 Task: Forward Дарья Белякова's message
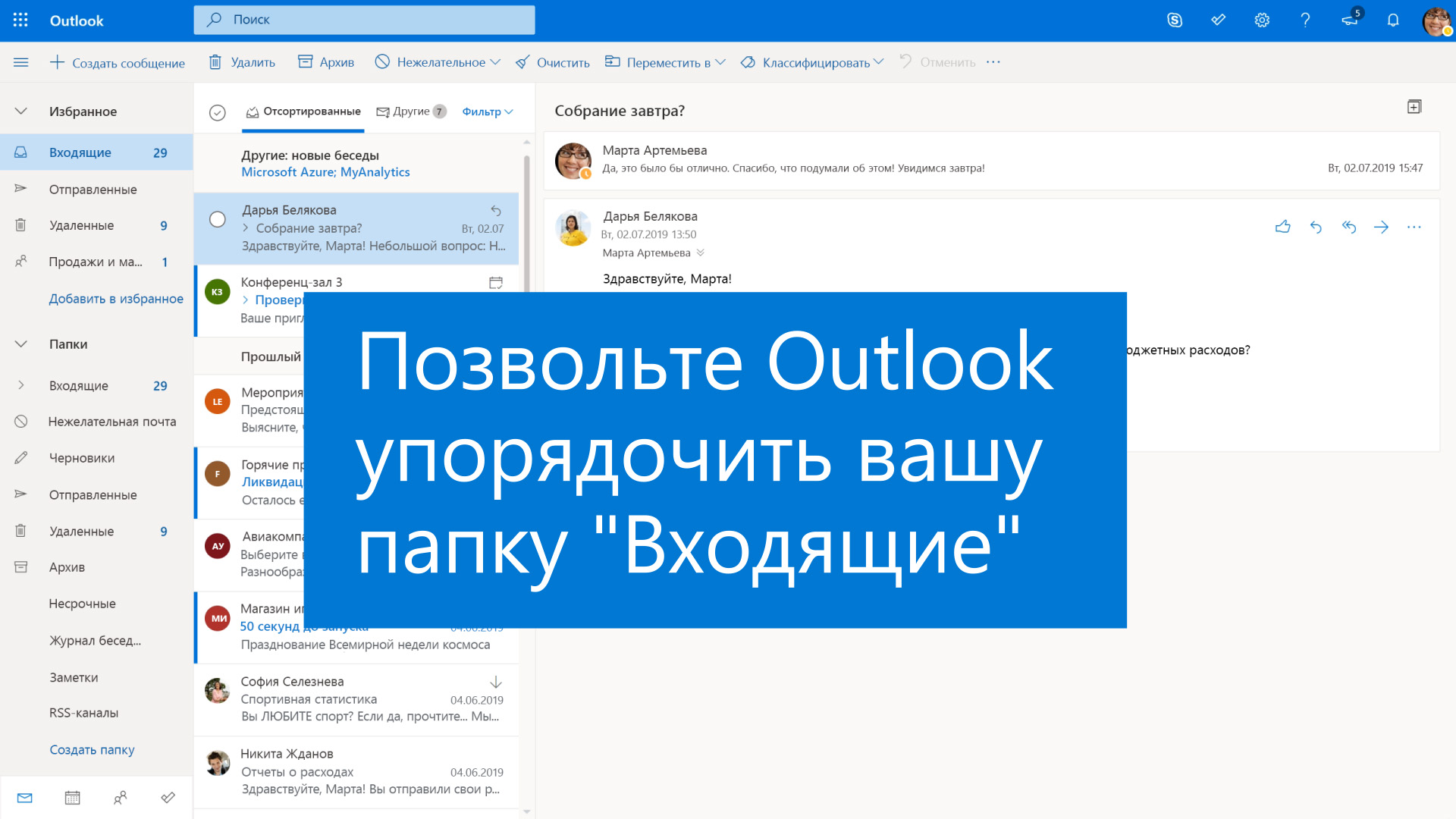coord(1382,227)
